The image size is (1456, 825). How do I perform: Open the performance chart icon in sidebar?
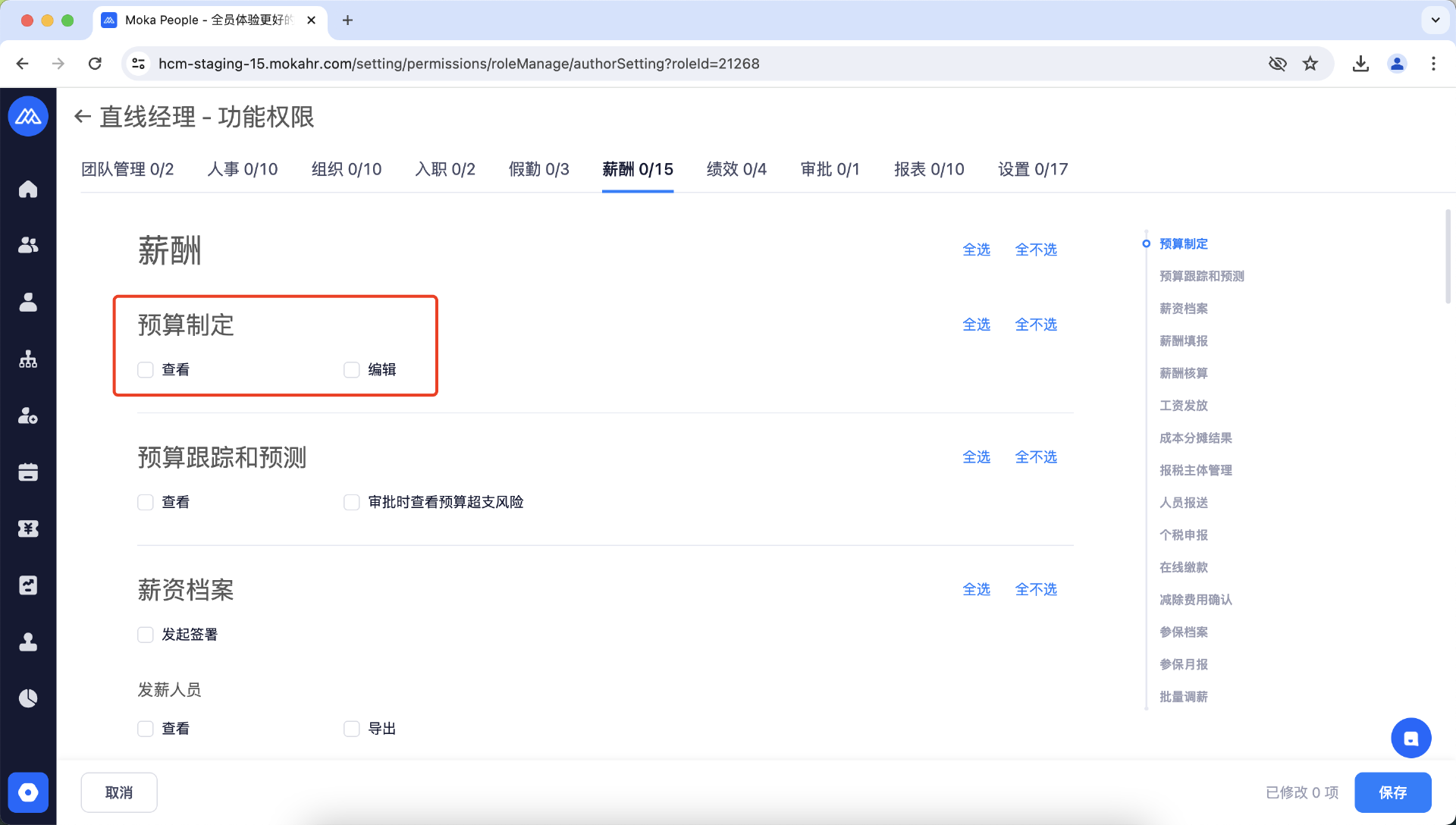(28, 585)
